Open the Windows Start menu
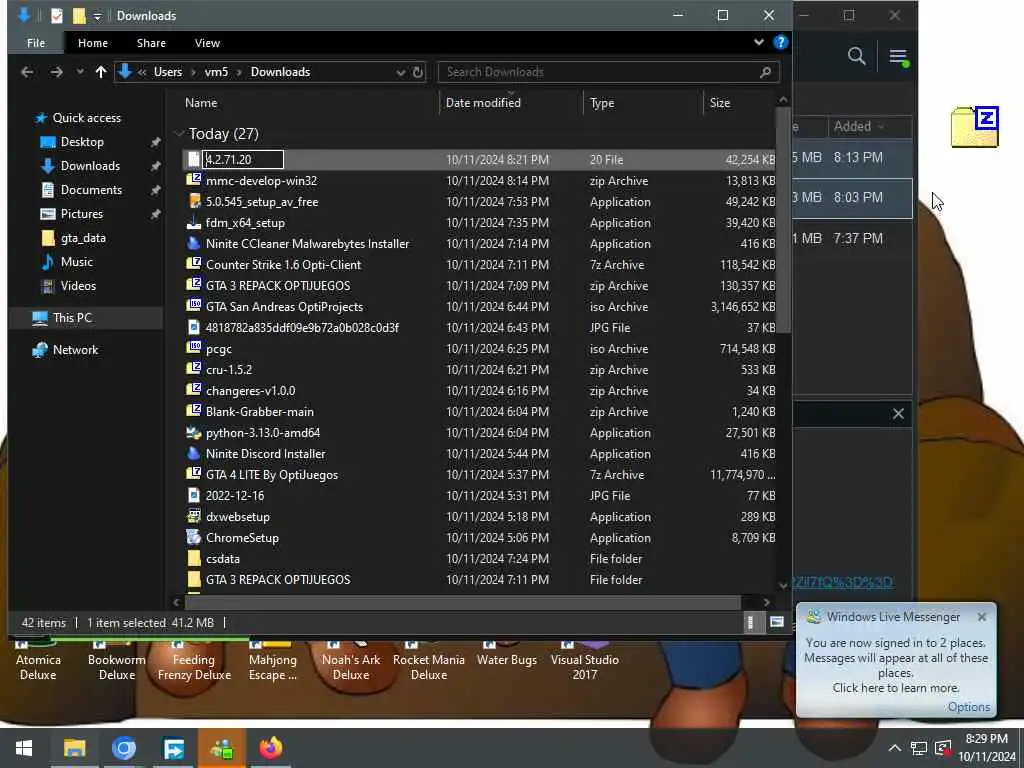Image resolution: width=1024 pixels, height=768 pixels. [x=24, y=748]
